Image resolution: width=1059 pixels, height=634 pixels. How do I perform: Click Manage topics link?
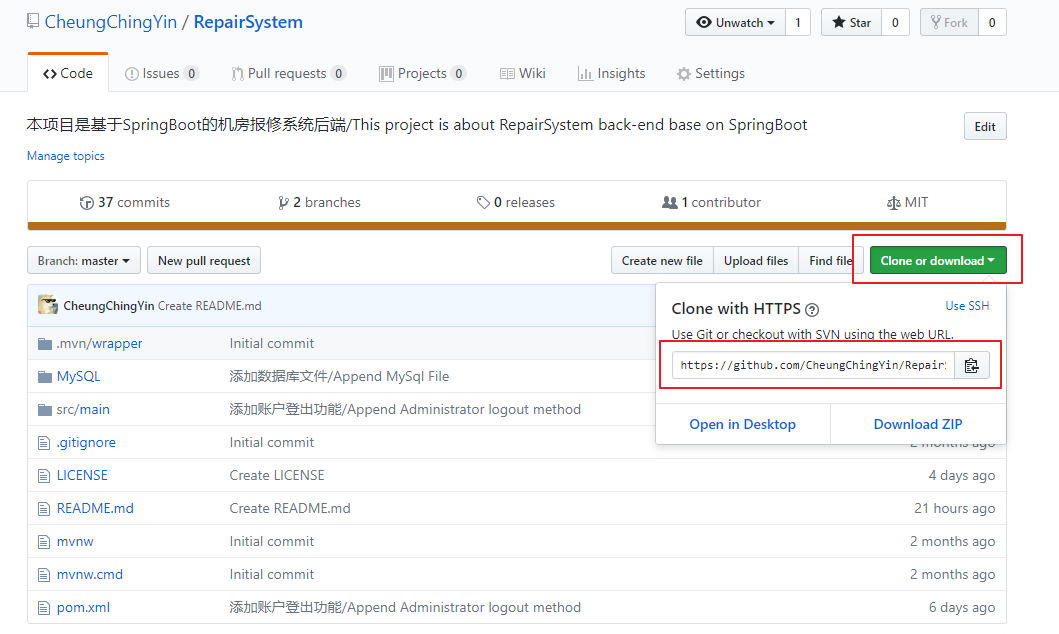click(x=66, y=156)
